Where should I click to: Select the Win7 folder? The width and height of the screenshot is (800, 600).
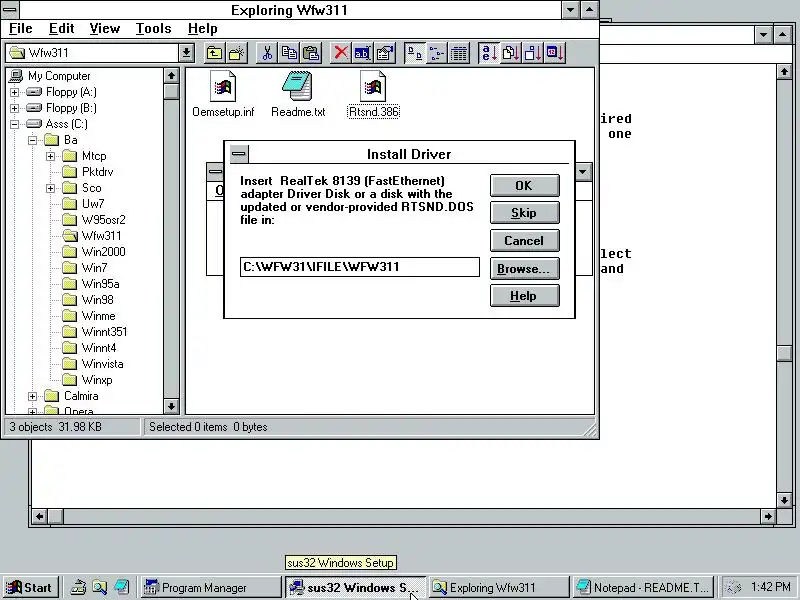[85, 268]
